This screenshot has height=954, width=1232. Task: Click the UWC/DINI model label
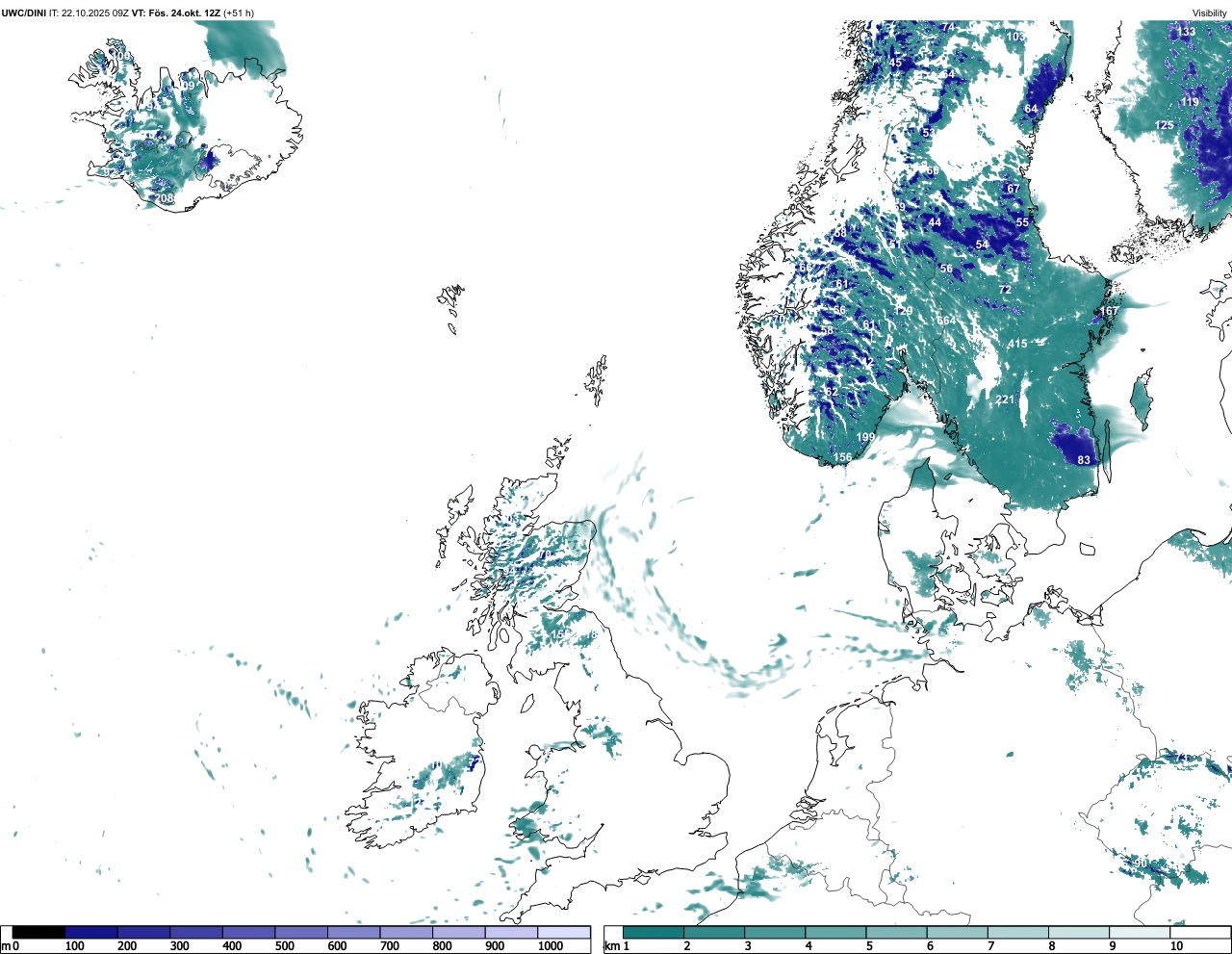pyautogui.click(x=24, y=13)
